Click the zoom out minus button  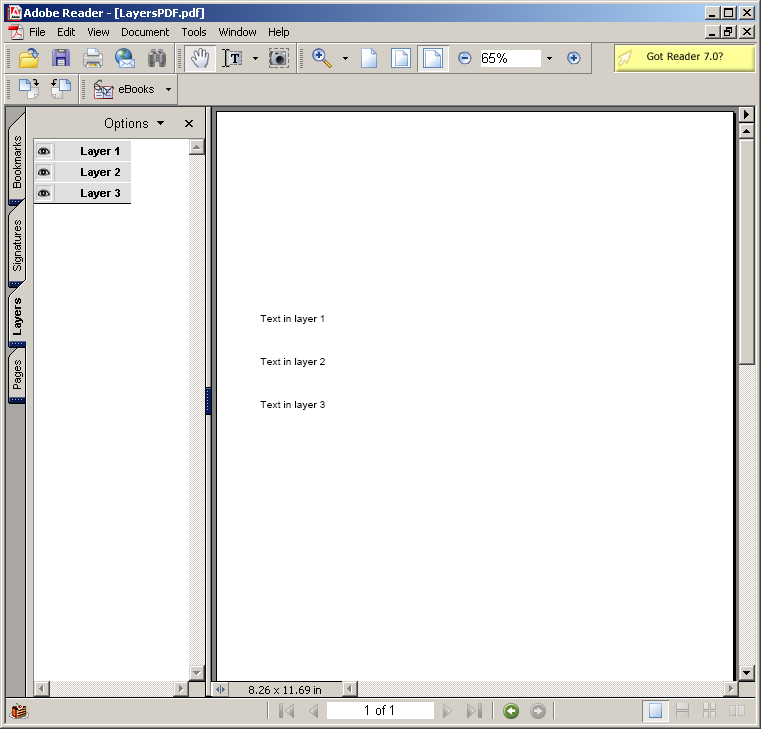pos(464,58)
